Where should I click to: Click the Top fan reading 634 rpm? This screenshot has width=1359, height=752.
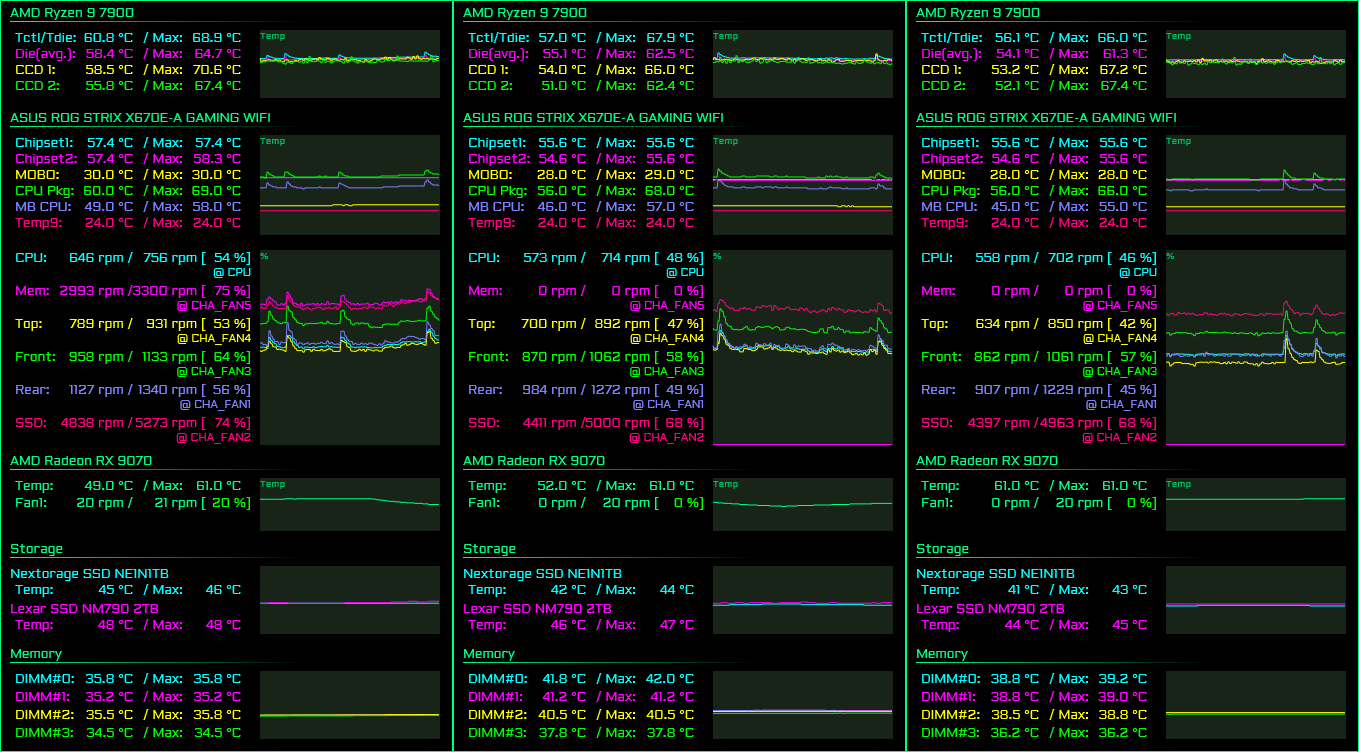pos(1000,324)
